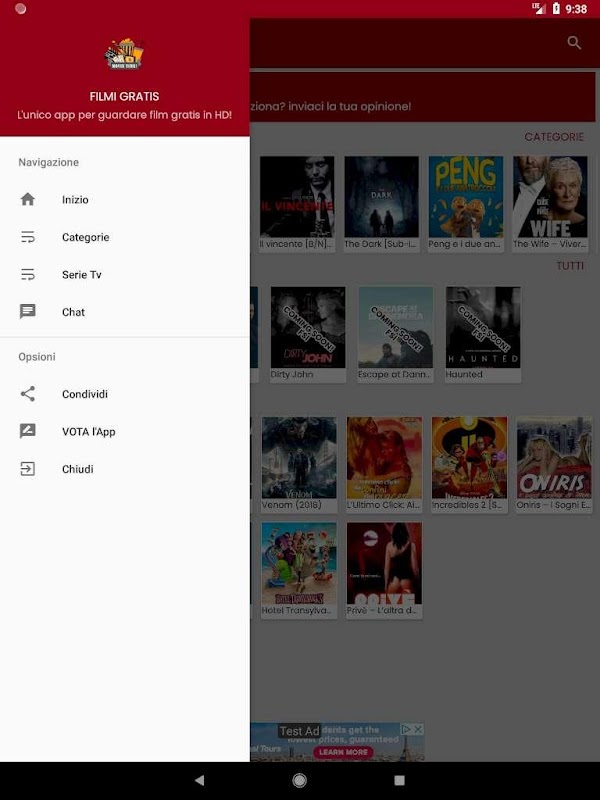Open Serie Tv menu entry
Viewport: 600px width, 800px height.
coord(125,274)
